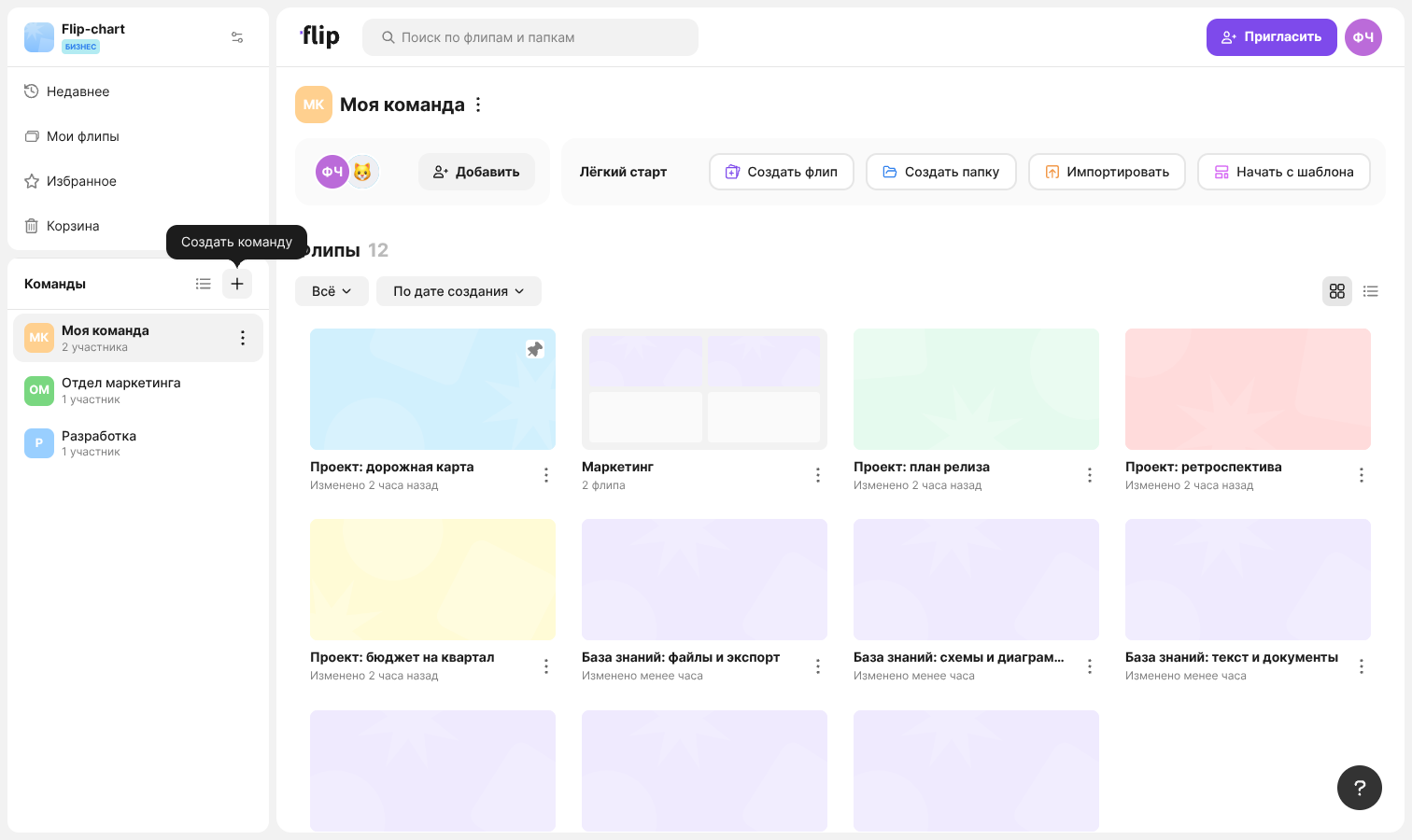The width and height of the screenshot is (1412, 840).
Task: Open more options for Проект: дорожная карта
Action: pyautogui.click(x=546, y=475)
